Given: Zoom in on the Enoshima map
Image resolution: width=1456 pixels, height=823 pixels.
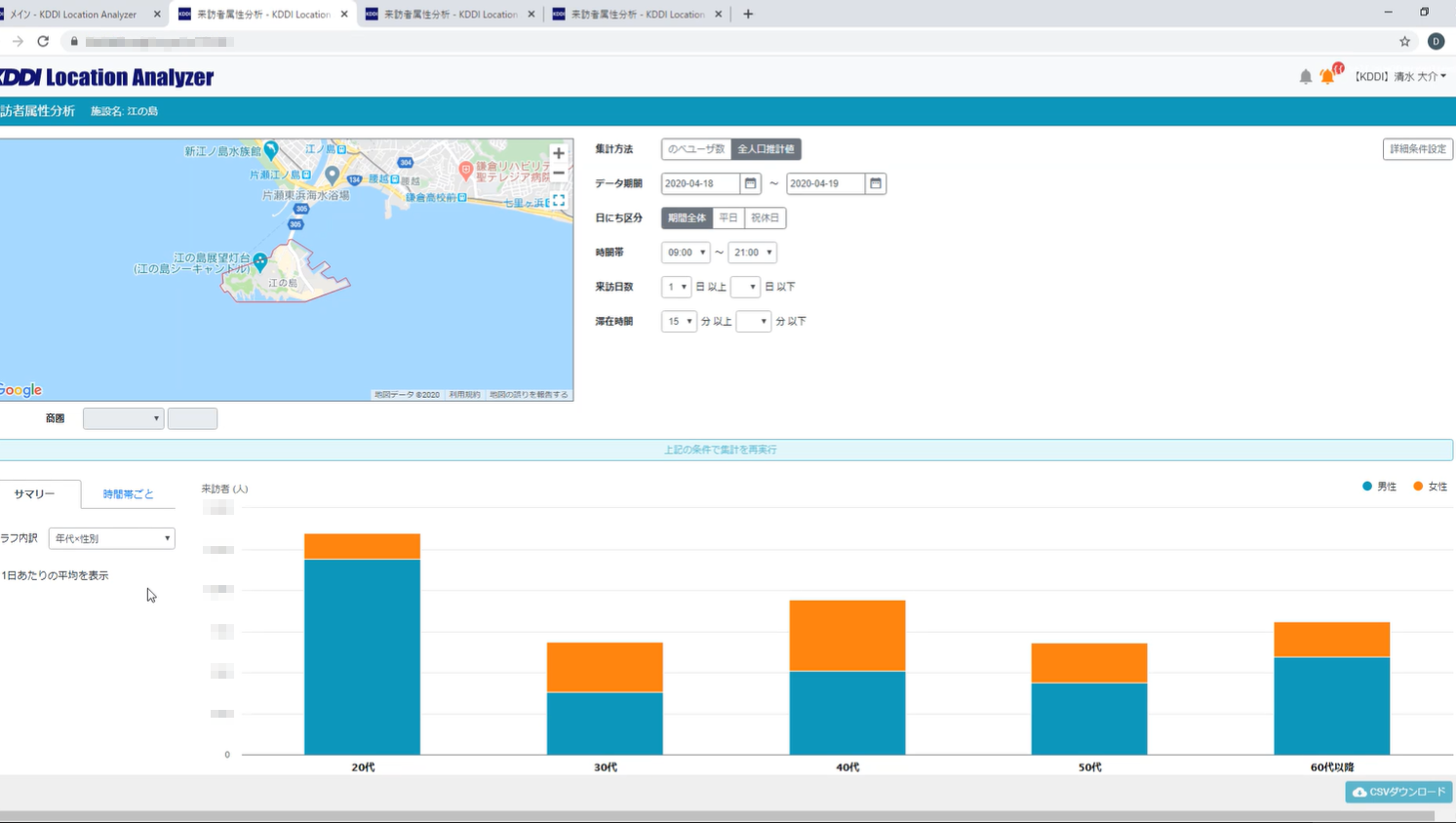Looking at the screenshot, I should [x=558, y=153].
